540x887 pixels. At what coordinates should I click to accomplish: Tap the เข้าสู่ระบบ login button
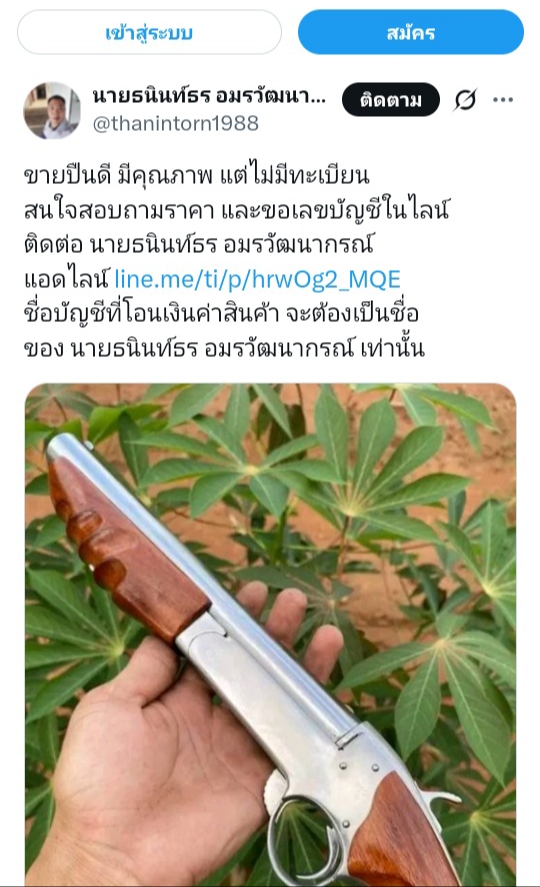click(149, 32)
